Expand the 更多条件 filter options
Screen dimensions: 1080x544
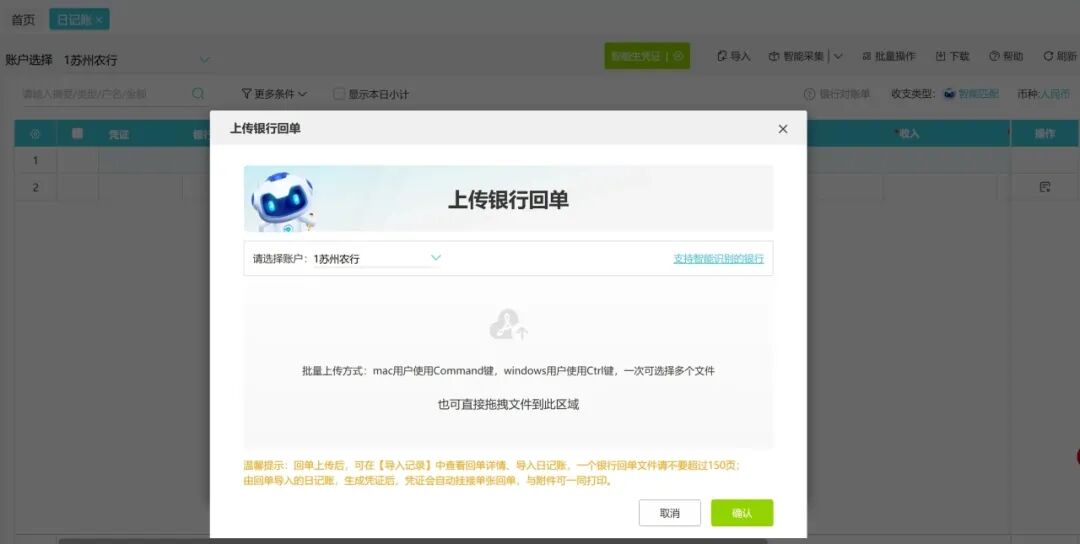(274, 94)
